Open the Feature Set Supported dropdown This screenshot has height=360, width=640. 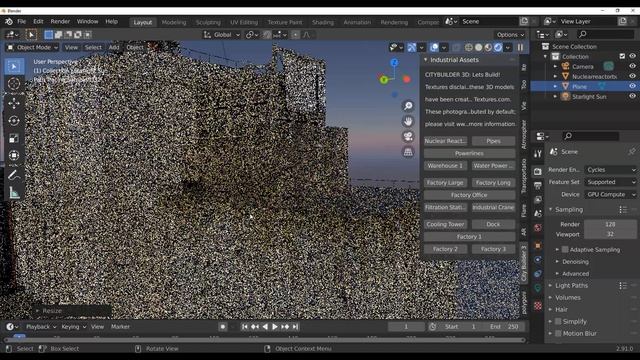pos(611,182)
